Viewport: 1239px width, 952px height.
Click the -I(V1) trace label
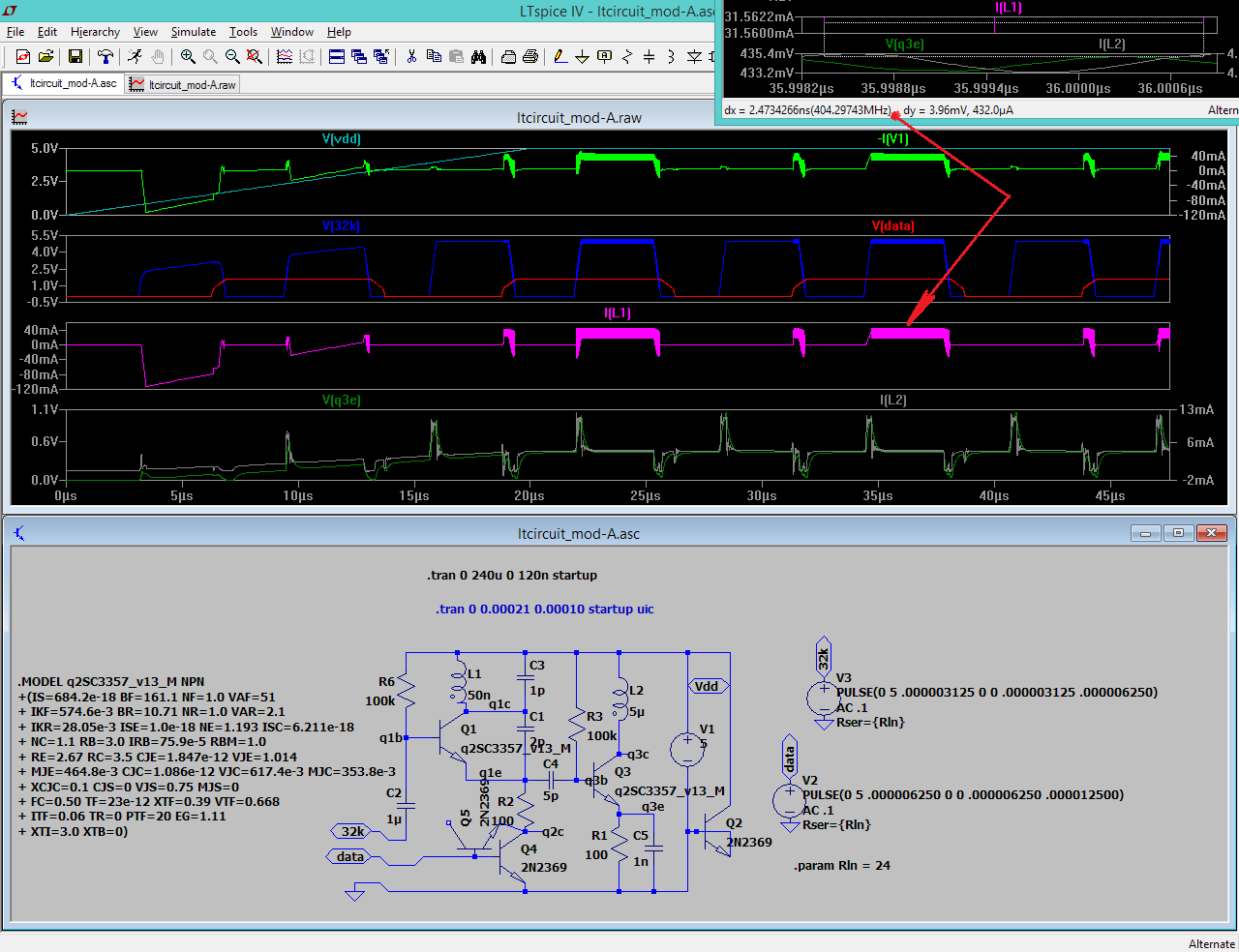coord(892,139)
